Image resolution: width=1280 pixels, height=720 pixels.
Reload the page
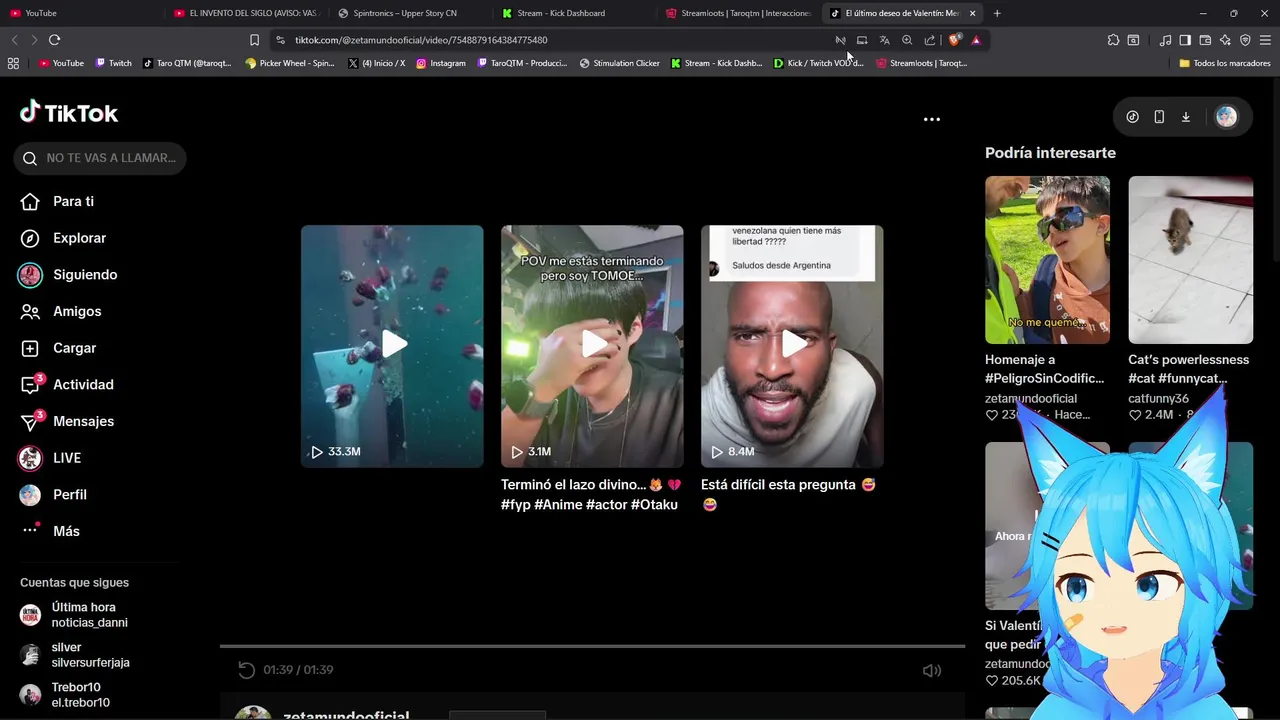(54, 40)
